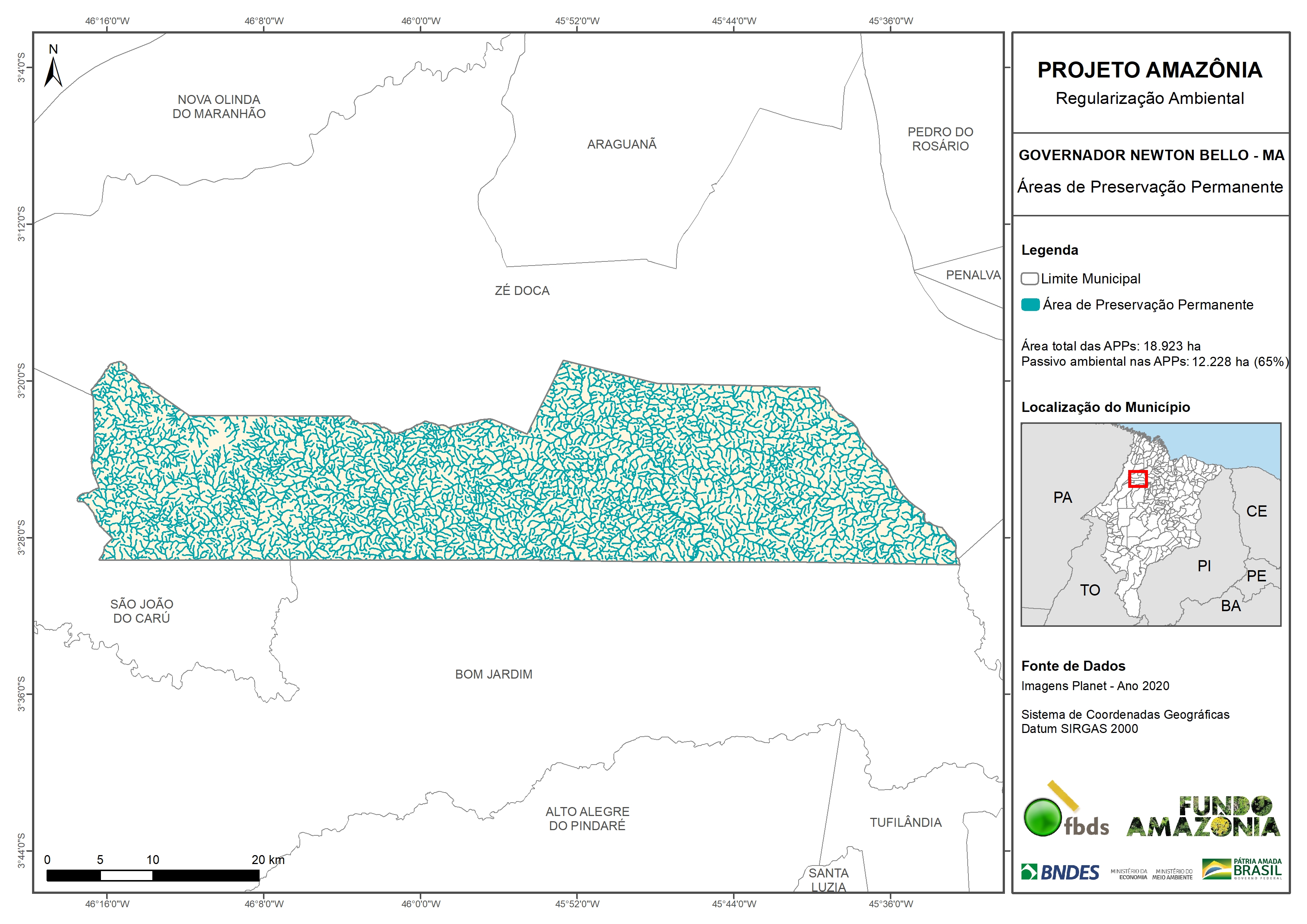Click the Pátria Amada Brasil logo
Screen dimensions: 1307x924
click(1242, 869)
